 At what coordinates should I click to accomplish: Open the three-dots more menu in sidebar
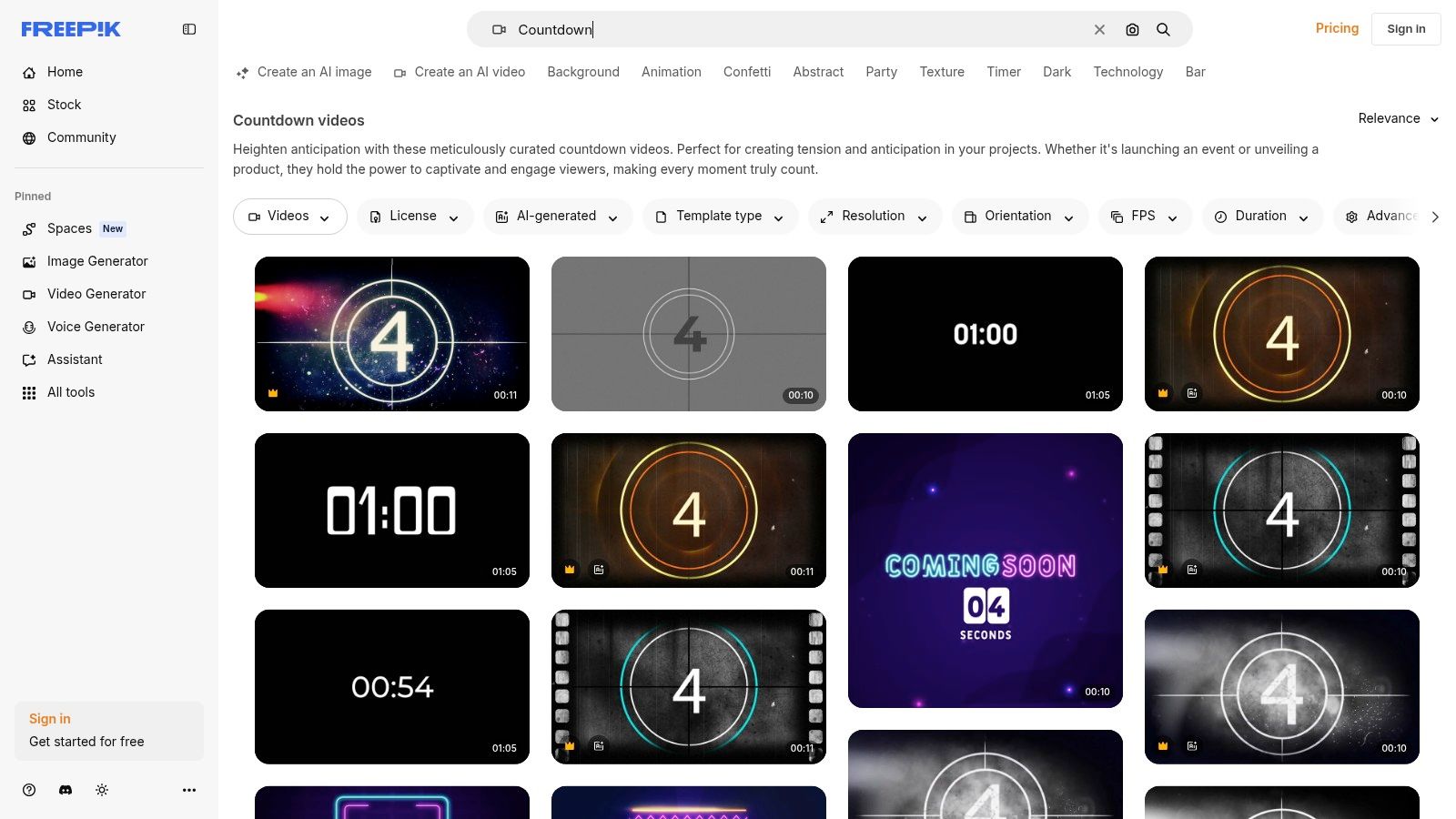pyautogui.click(x=189, y=790)
